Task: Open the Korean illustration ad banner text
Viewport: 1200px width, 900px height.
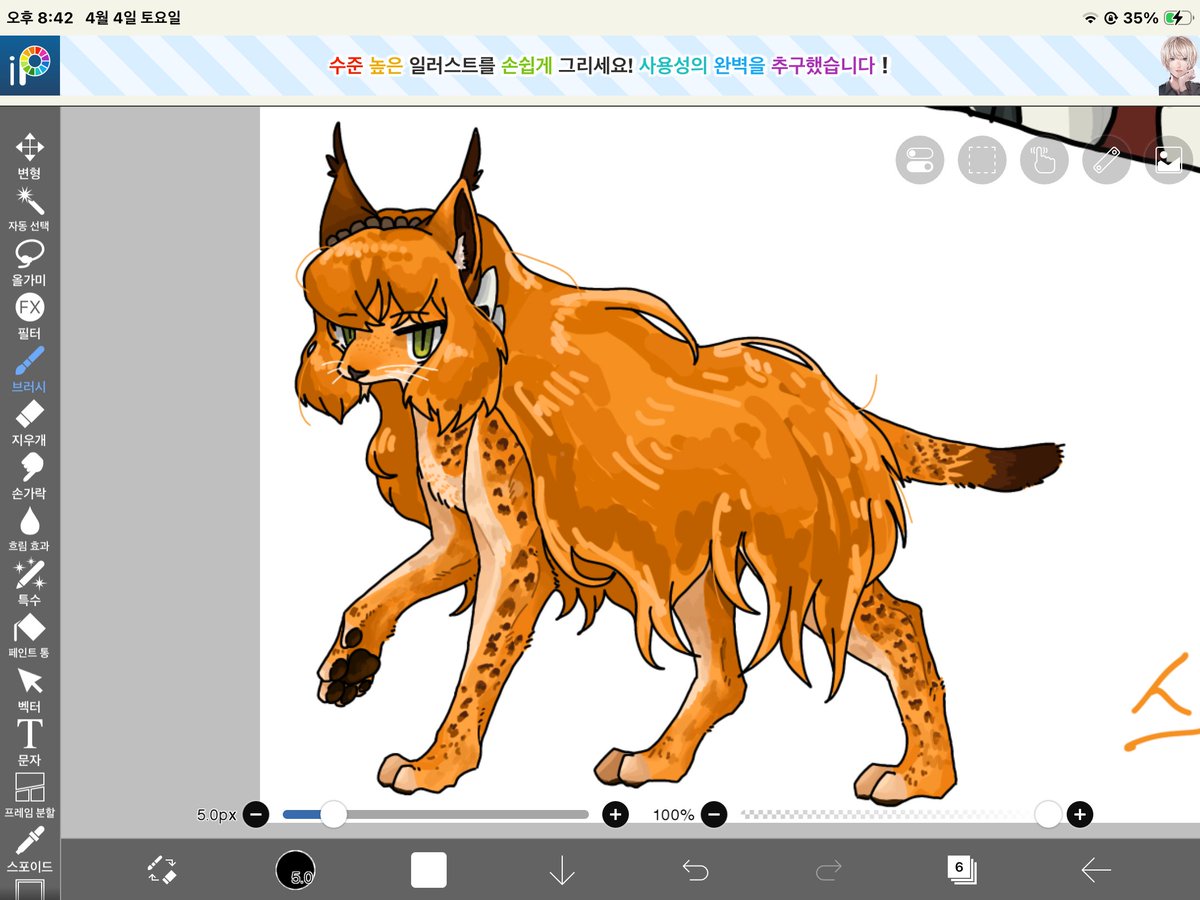Action: click(609, 66)
